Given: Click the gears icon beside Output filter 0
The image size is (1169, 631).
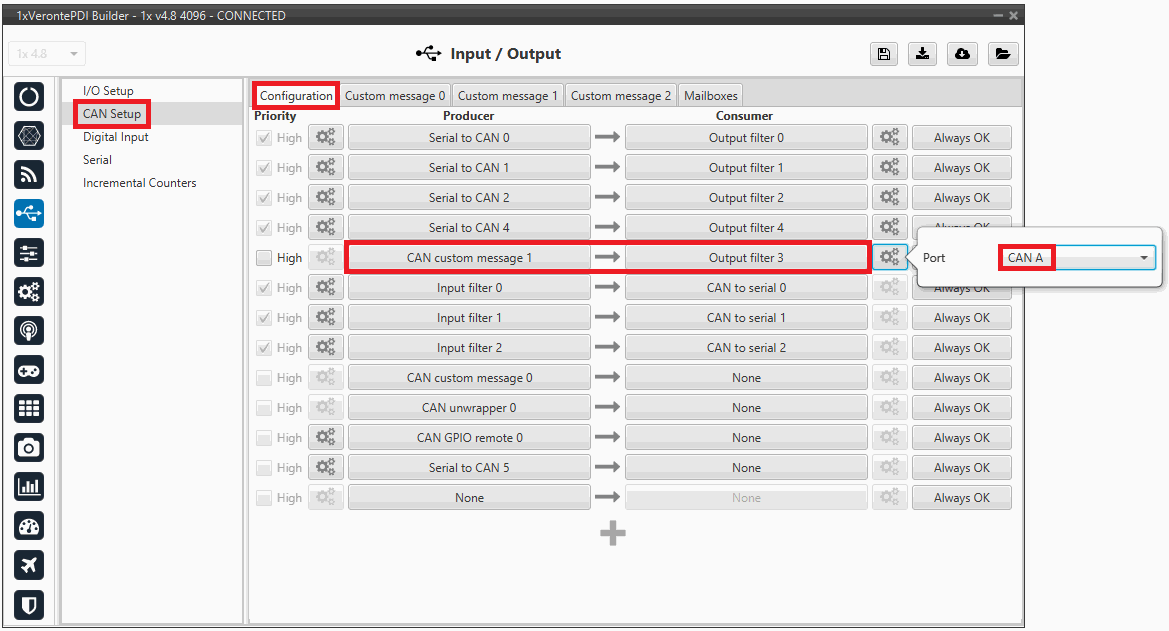Looking at the screenshot, I should click(x=889, y=138).
